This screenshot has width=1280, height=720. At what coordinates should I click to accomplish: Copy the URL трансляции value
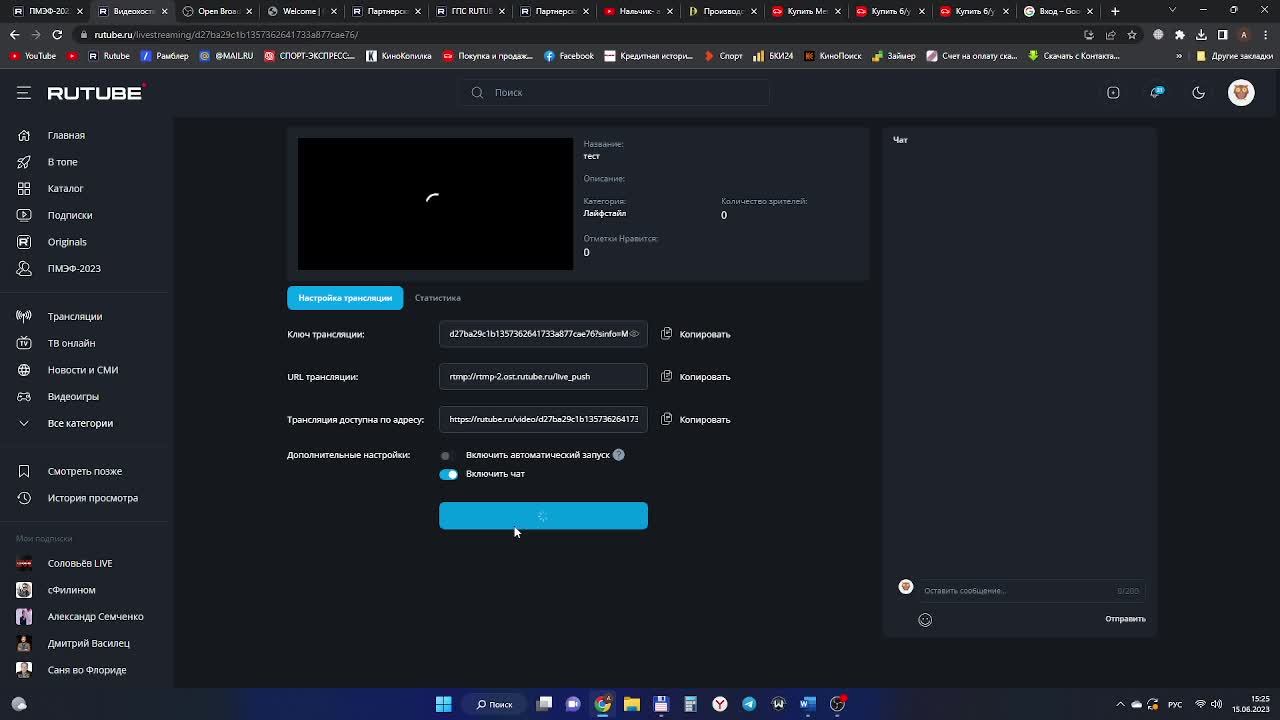click(696, 377)
